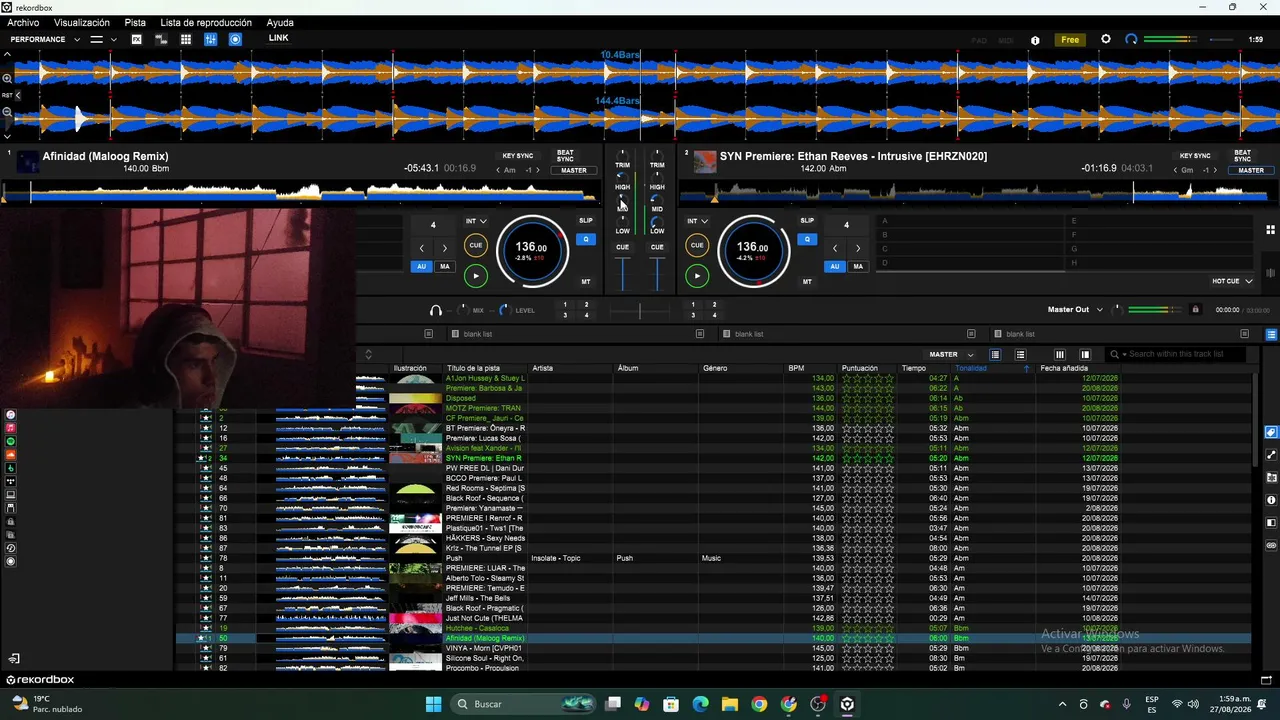This screenshot has width=1280, height=720.
Task: Open column layout icon in browser toolbar
Action: tap(1060, 354)
